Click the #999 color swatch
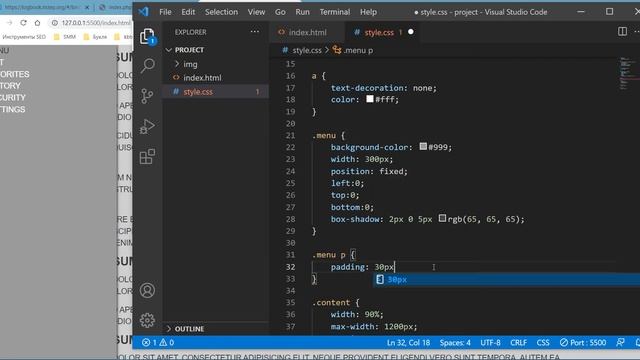 (x=423, y=147)
